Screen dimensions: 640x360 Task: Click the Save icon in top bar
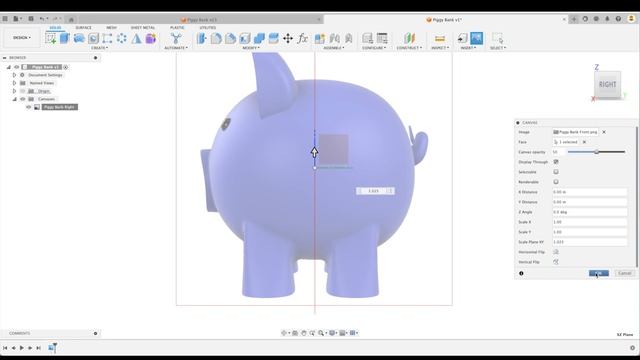31,19
